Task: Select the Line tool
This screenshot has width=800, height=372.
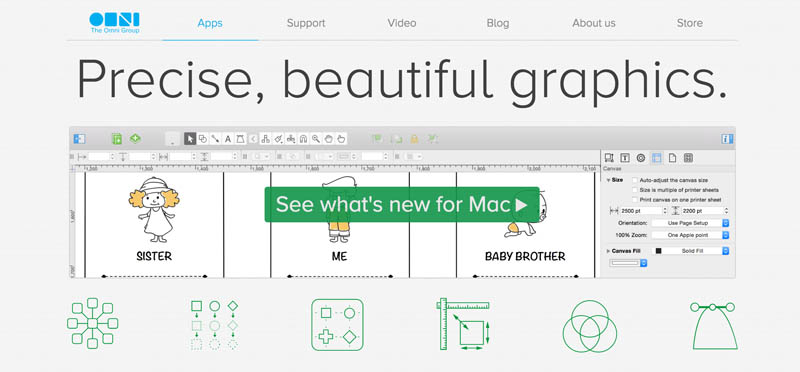Action: 215,138
